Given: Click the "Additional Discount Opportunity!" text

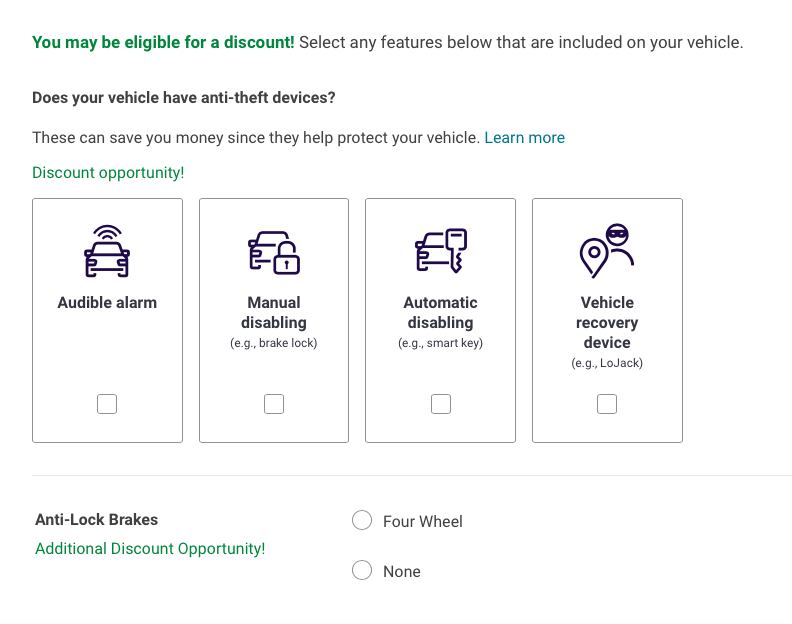Looking at the screenshot, I should (150, 549).
